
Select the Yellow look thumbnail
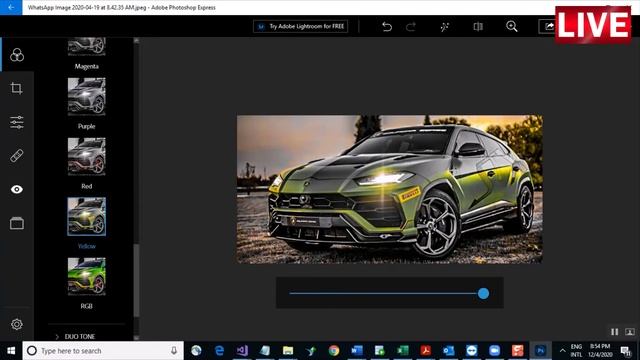pos(87,216)
